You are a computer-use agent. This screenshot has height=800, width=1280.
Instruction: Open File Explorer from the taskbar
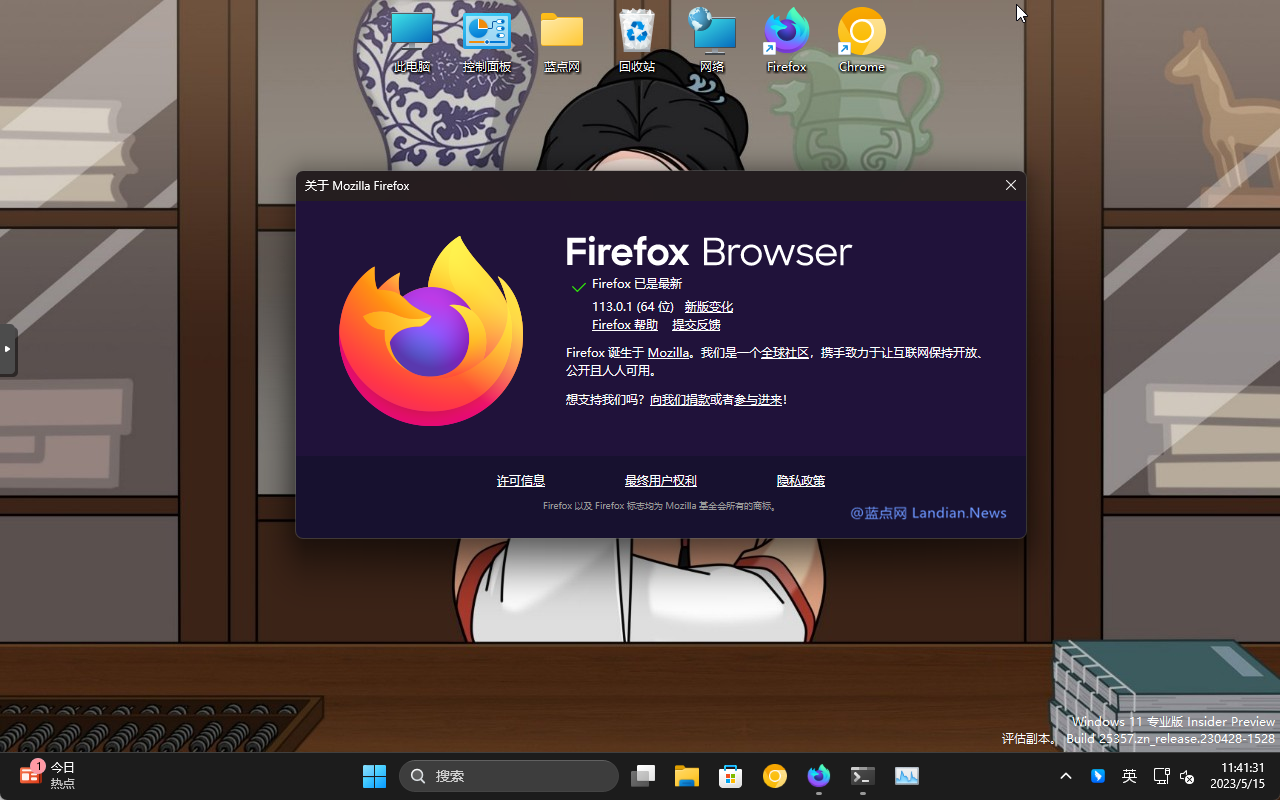click(x=687, y=776)
